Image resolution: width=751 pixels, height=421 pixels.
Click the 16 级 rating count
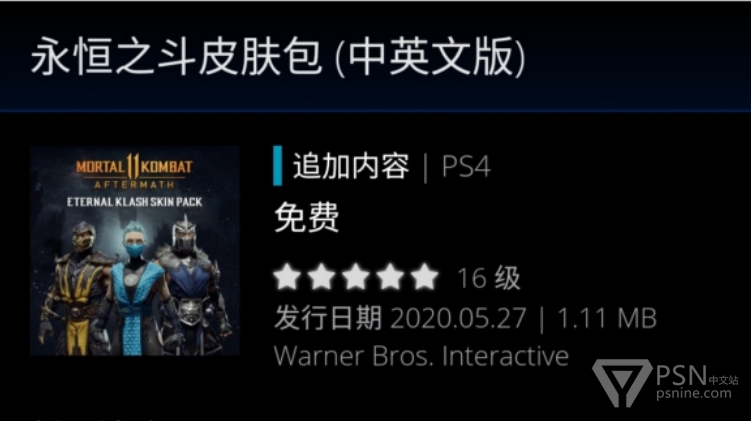(489, 278)
